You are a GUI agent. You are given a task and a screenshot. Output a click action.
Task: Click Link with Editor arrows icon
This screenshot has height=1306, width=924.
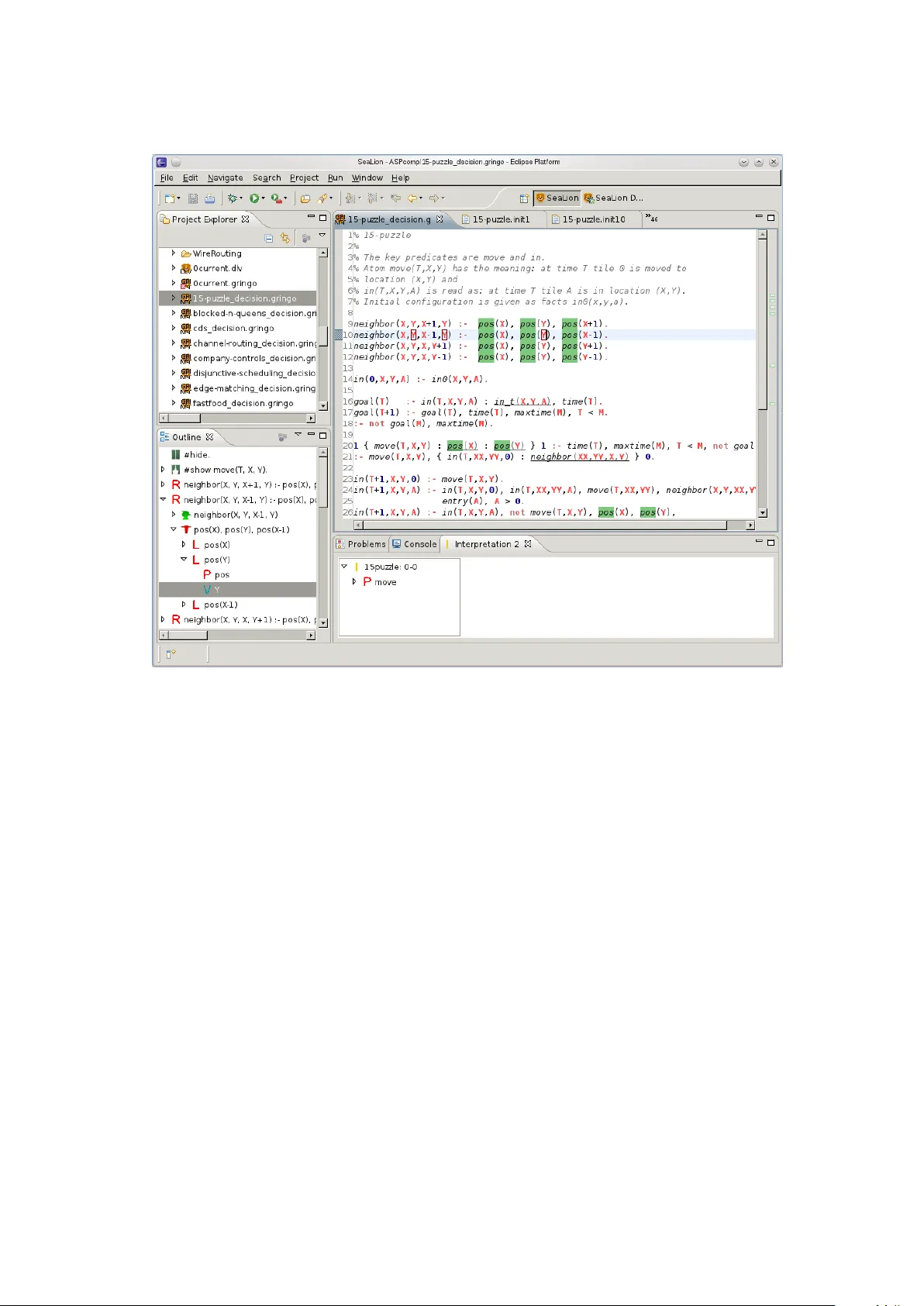point(285,239)
